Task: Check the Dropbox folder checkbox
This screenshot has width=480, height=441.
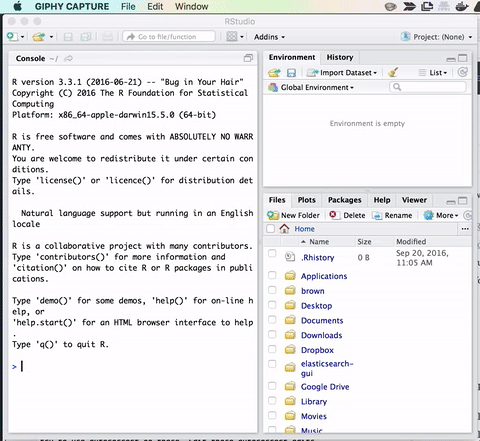Action: click(x=272, y=349)
